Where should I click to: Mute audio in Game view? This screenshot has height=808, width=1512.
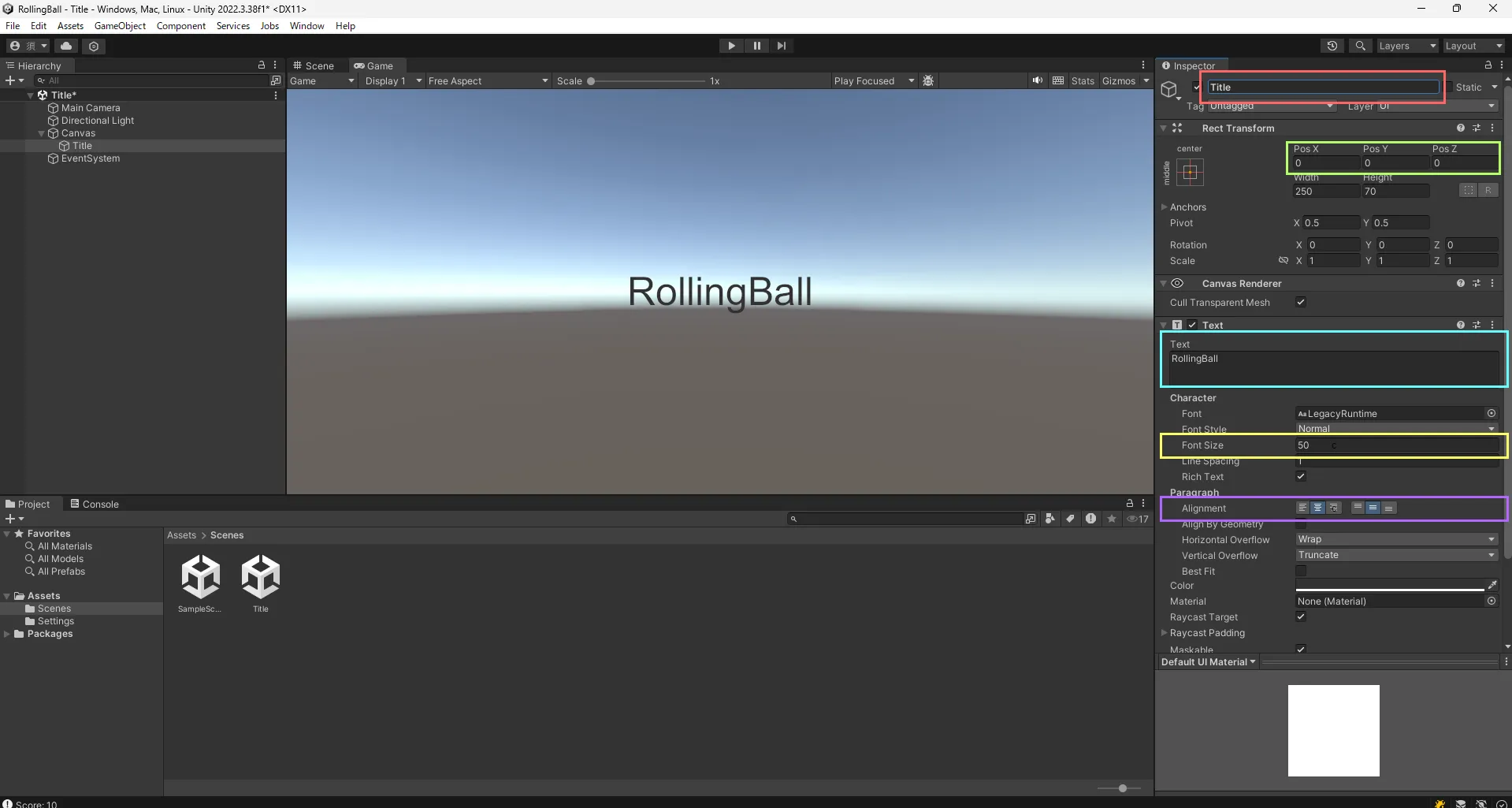pyautogui.click(x=1037, y=80)
